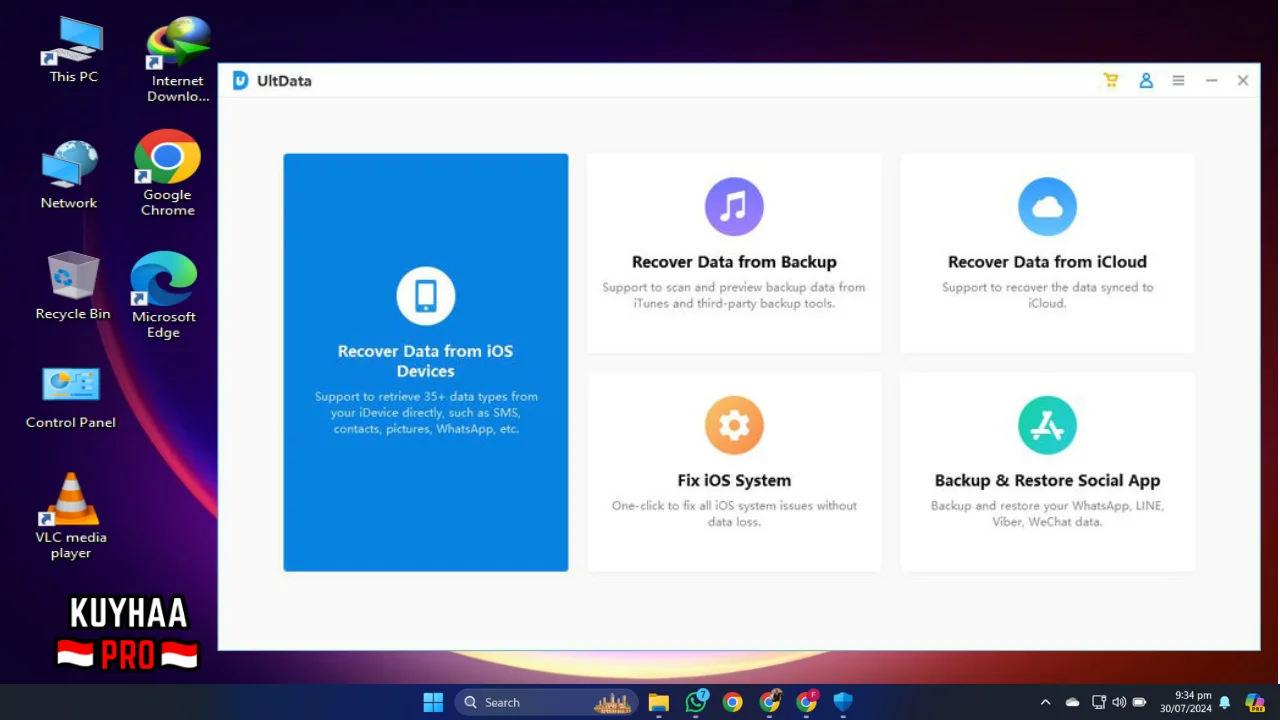Open WhatsApp from the taskbar
The image size is (1280, 720).
696,702
